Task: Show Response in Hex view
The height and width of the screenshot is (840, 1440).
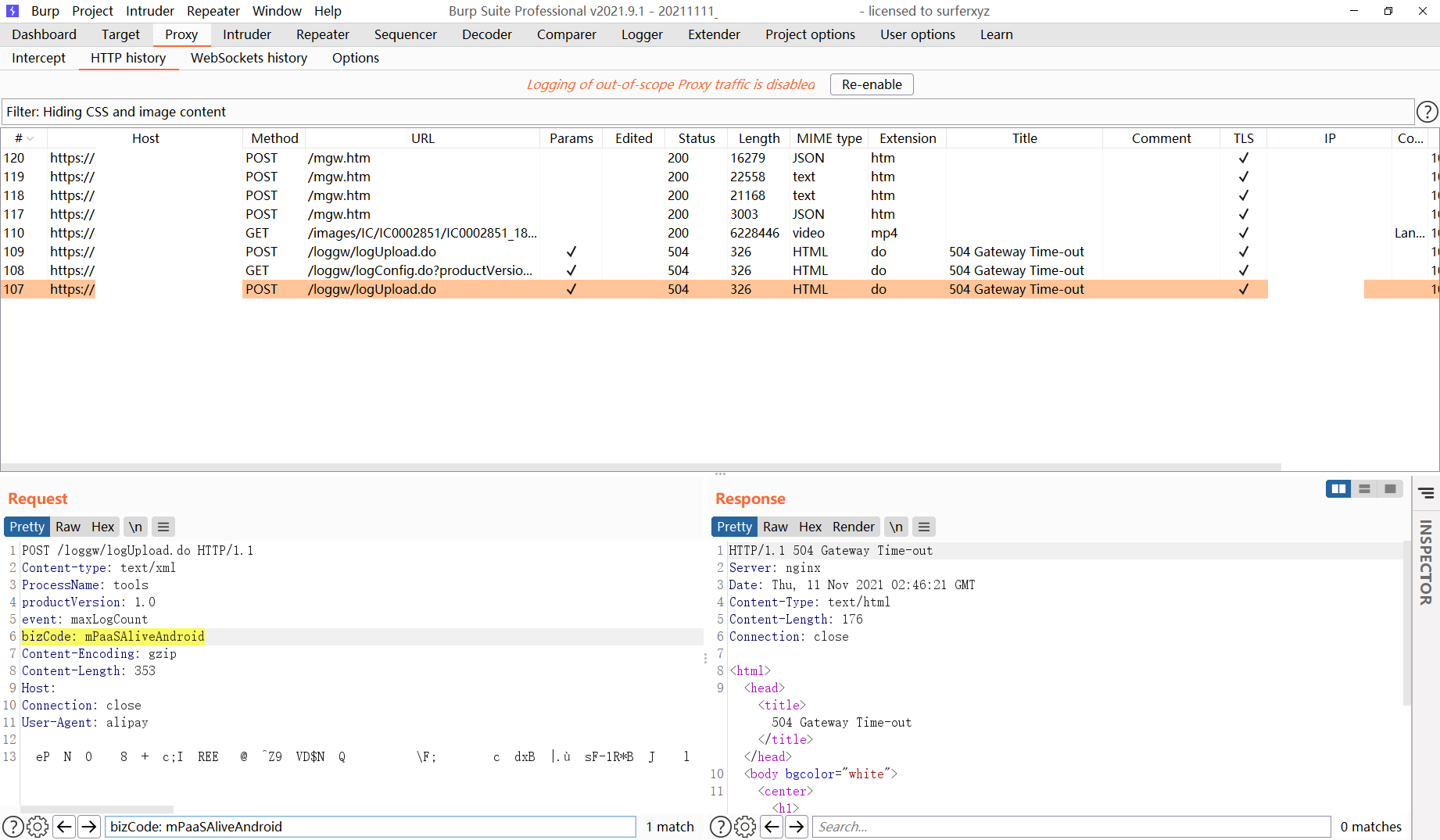Action: [810, 527]
